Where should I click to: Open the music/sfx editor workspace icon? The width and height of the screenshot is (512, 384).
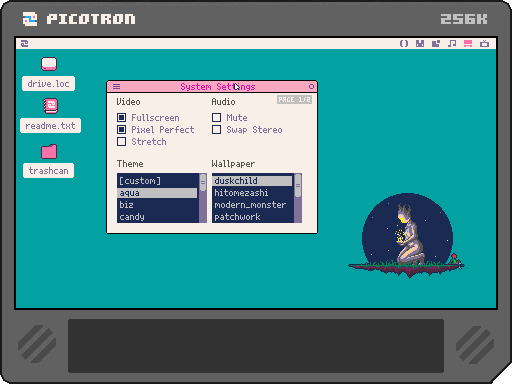(452, 43)
